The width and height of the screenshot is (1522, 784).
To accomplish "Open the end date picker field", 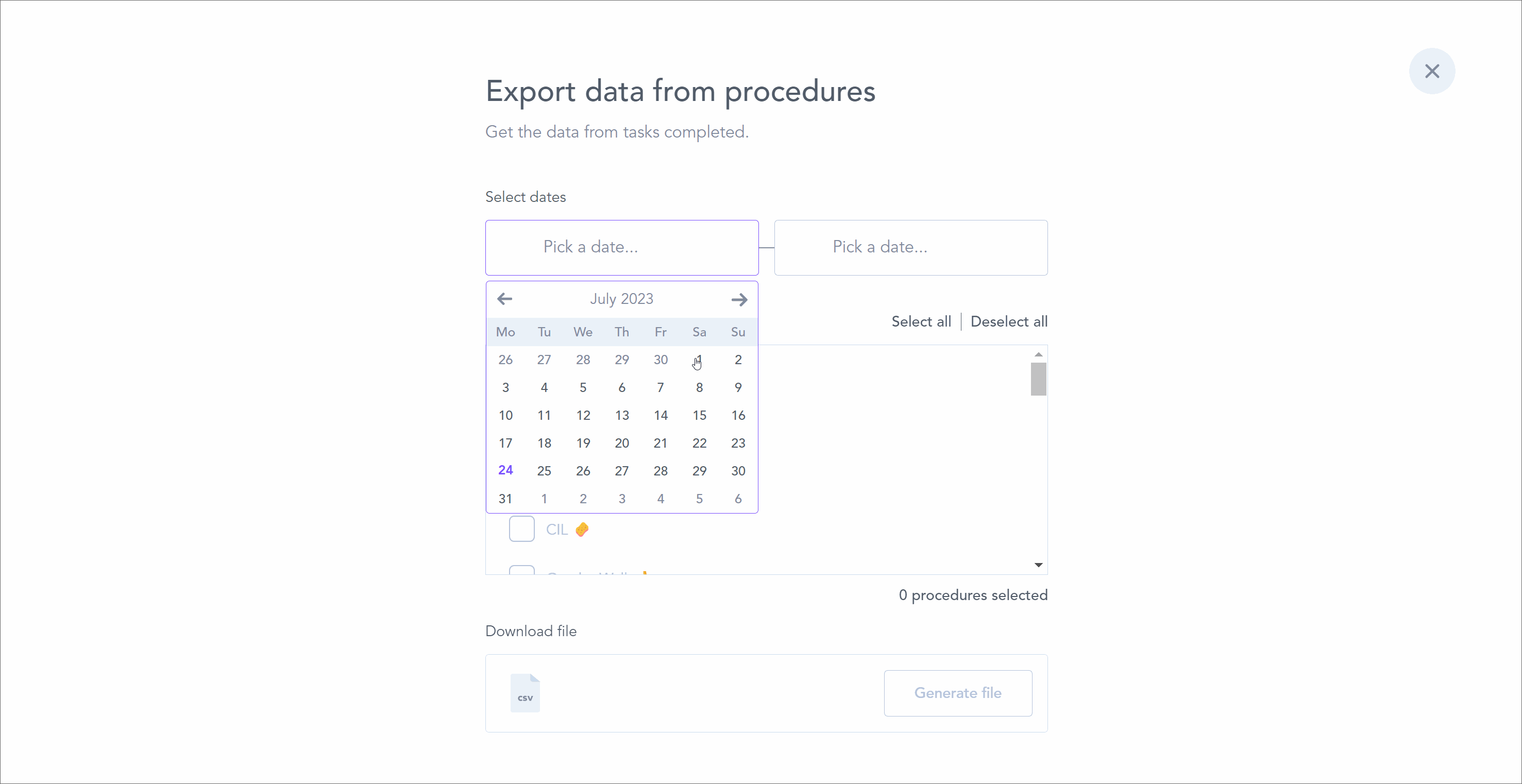I will [910, 247].
